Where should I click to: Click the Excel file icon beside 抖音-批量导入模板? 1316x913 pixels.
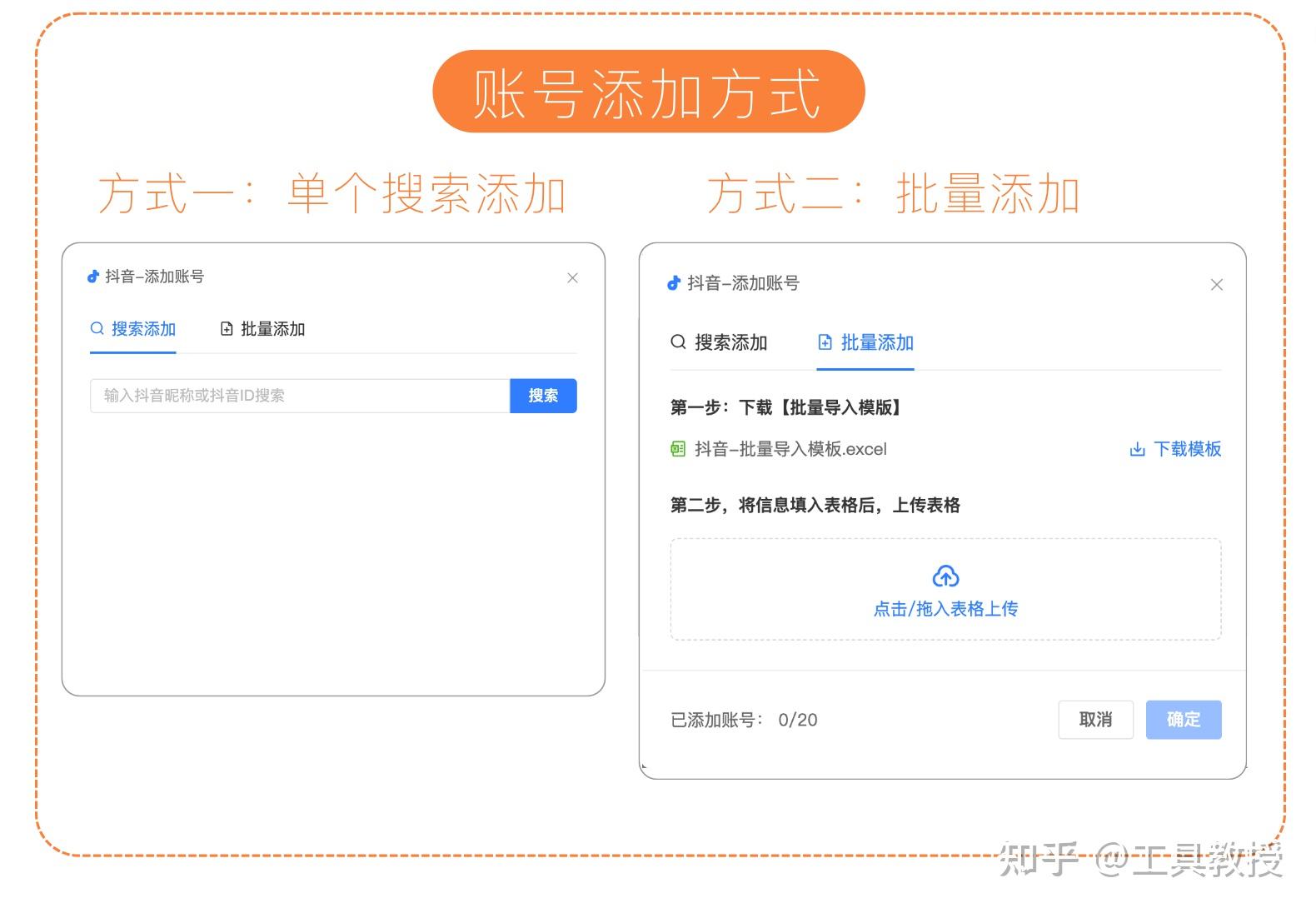(678, 449)
